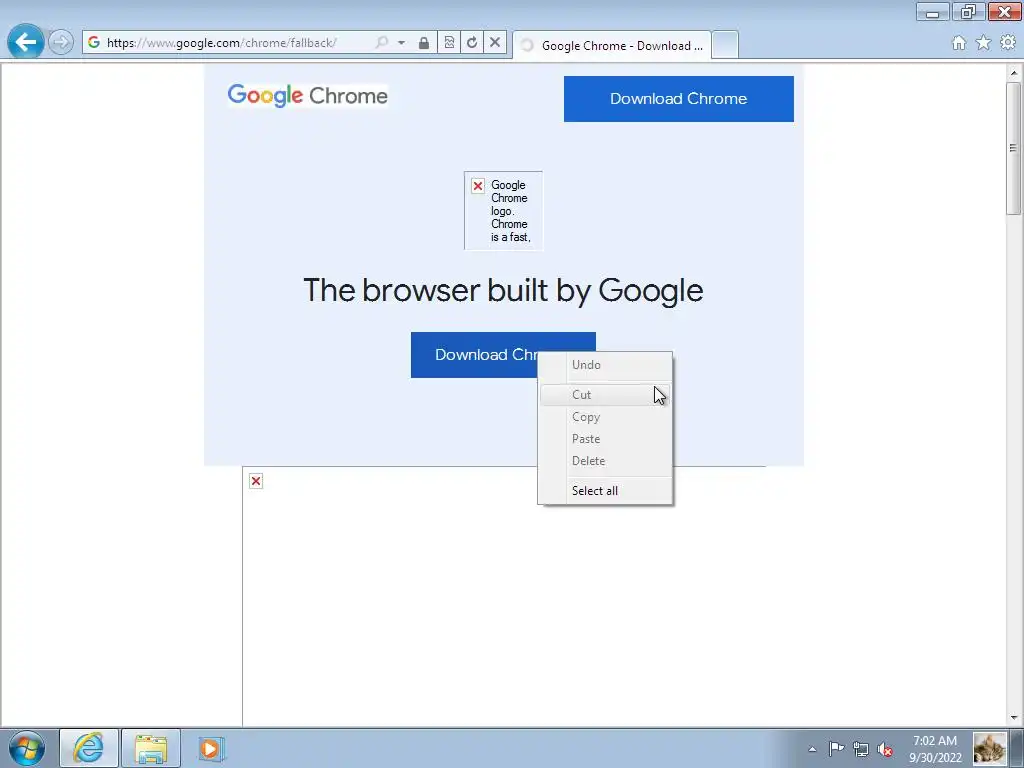Minimize the Internet Explorer window
The height and width of the screenshot is (768, 1024).
[933, 12]
